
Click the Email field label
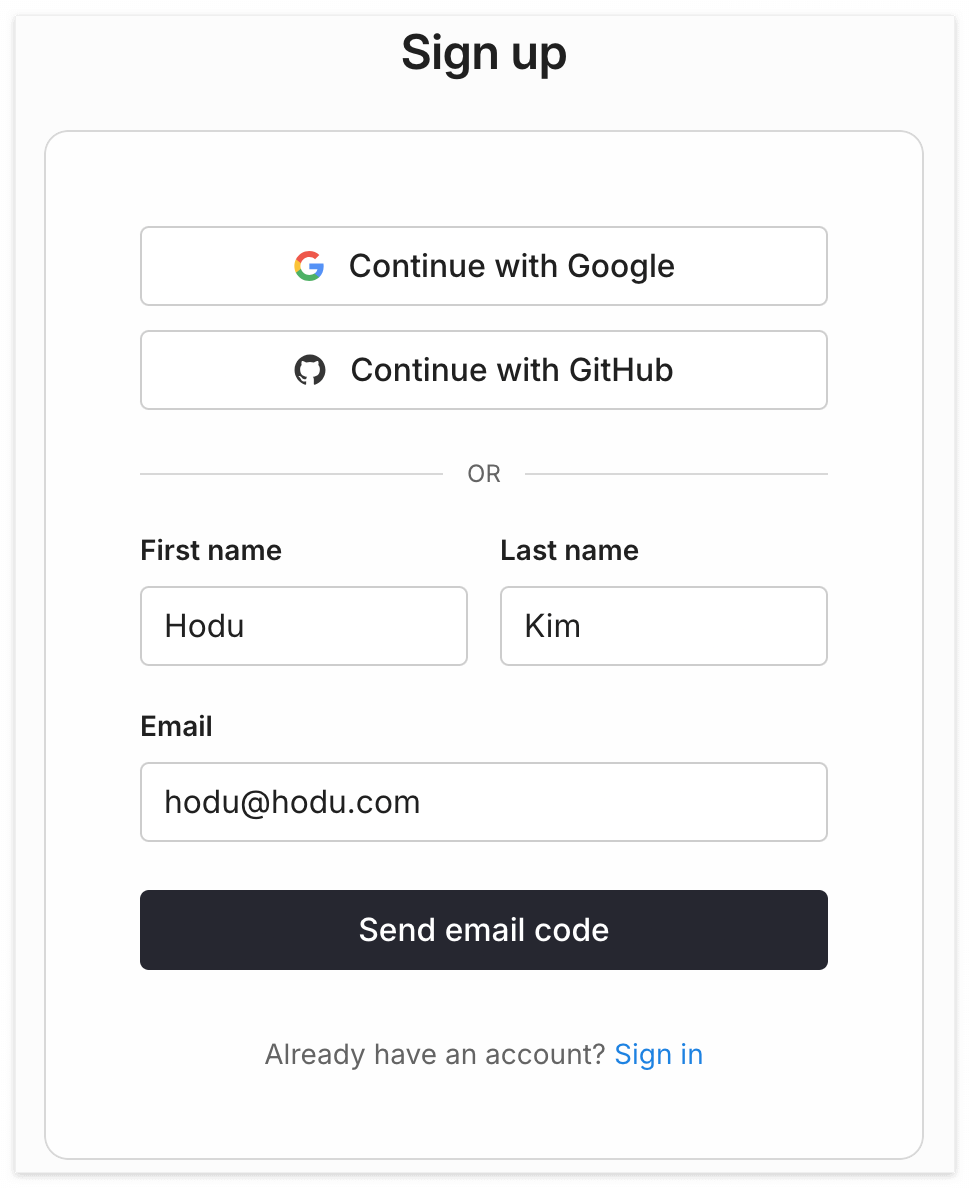point(177,726)
